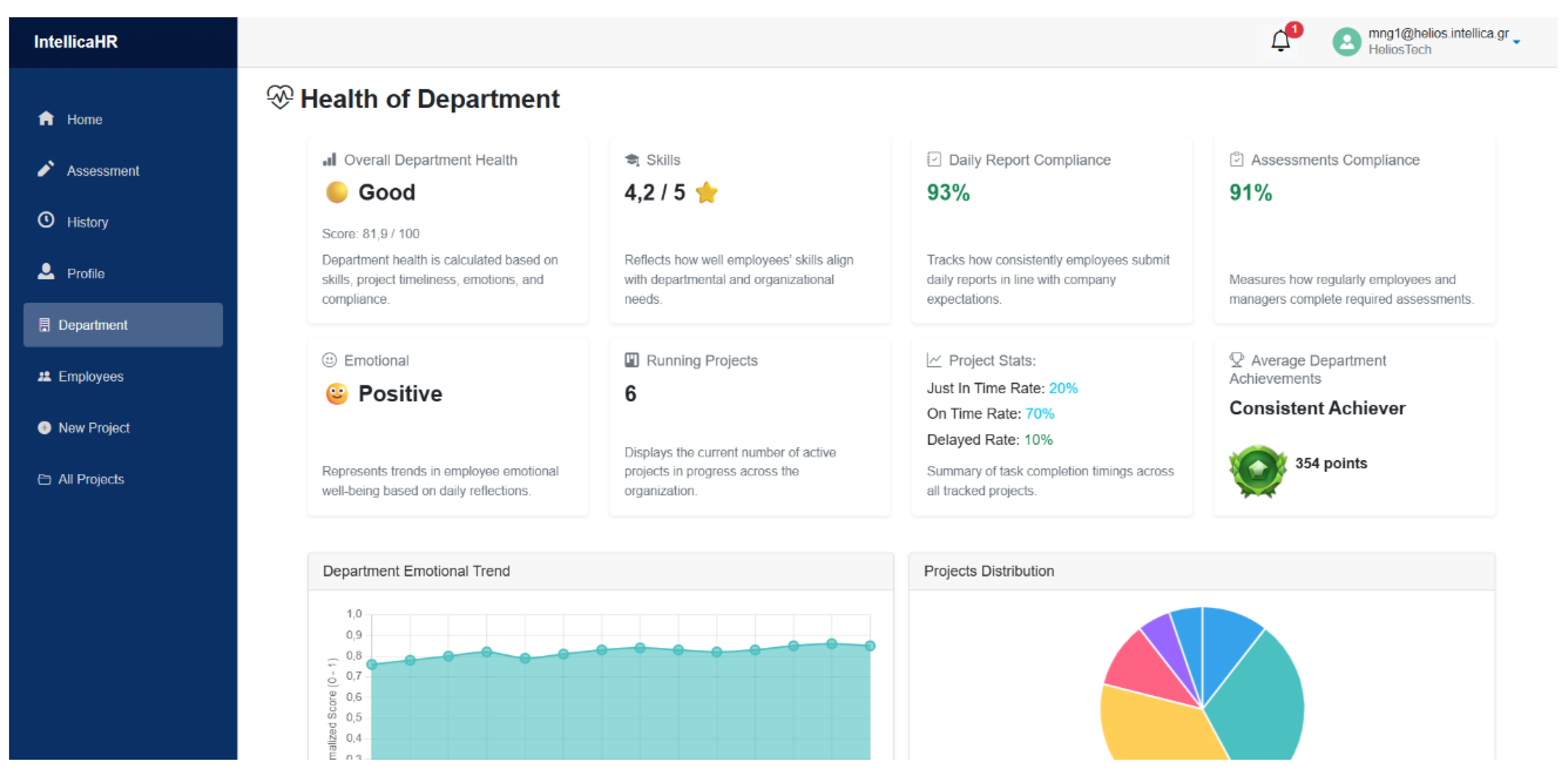Click the heartbeat icon beside Health of Department
The image size is (1568, 774).
[x=280, y=97]
